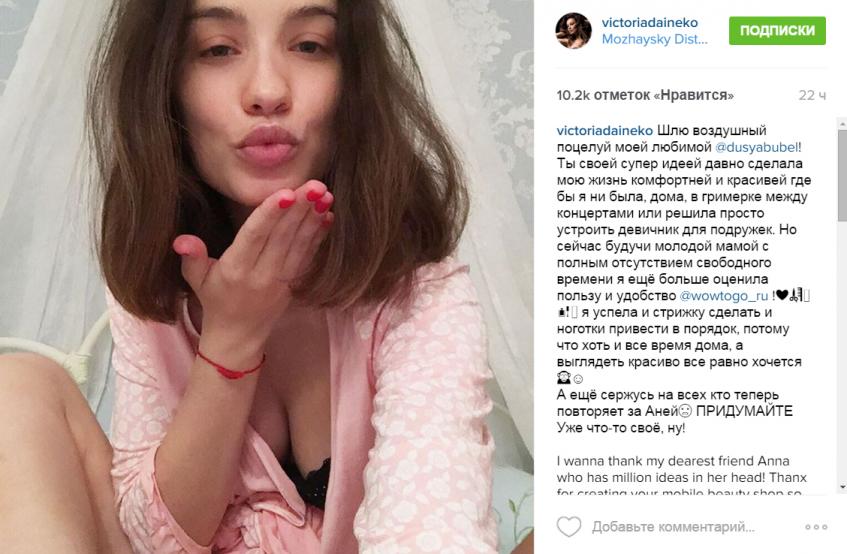847x554 pixels.
Task: Open the @dusyabubel mention link
Action: [756, 147]
